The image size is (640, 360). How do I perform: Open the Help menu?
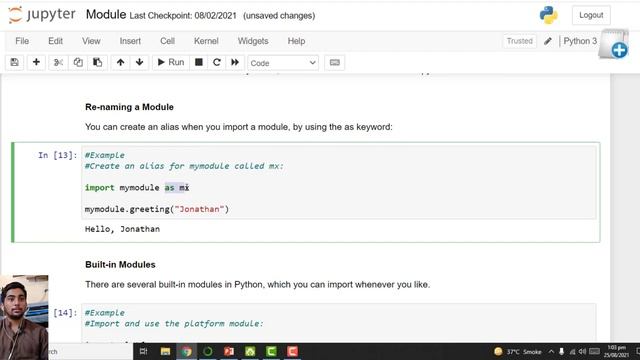tap(296, 41)
